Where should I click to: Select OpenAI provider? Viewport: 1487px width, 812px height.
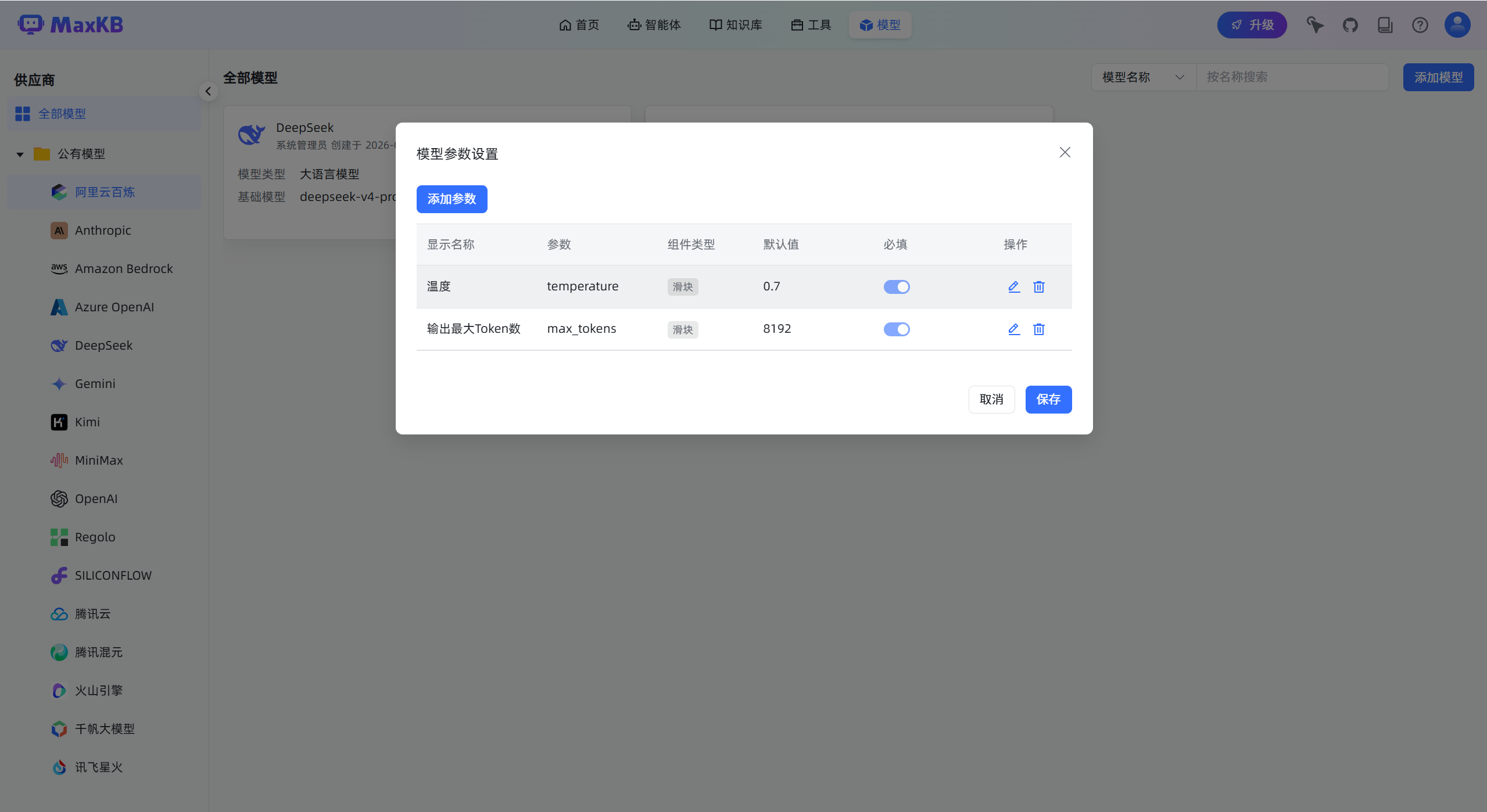(x=105, y=499)
